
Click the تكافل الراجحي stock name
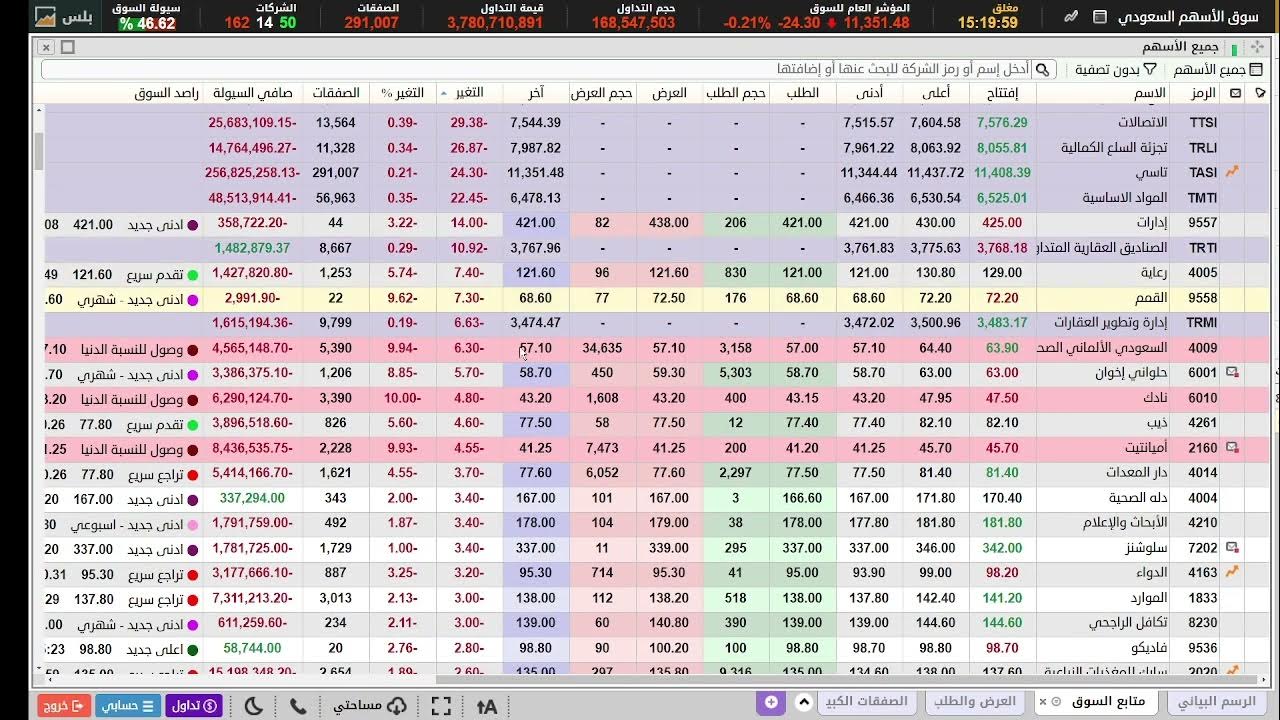coord(1126,623)
